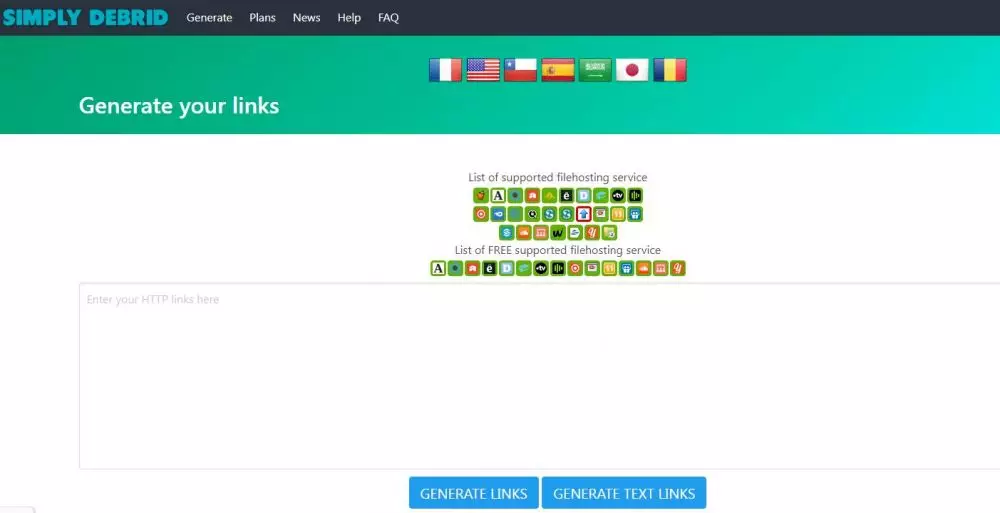Image resolution: width=1000 pixels, height=513 pixels.
Task: Click 'List of supported filehosting service' text
Action: [x=557, y=177]
